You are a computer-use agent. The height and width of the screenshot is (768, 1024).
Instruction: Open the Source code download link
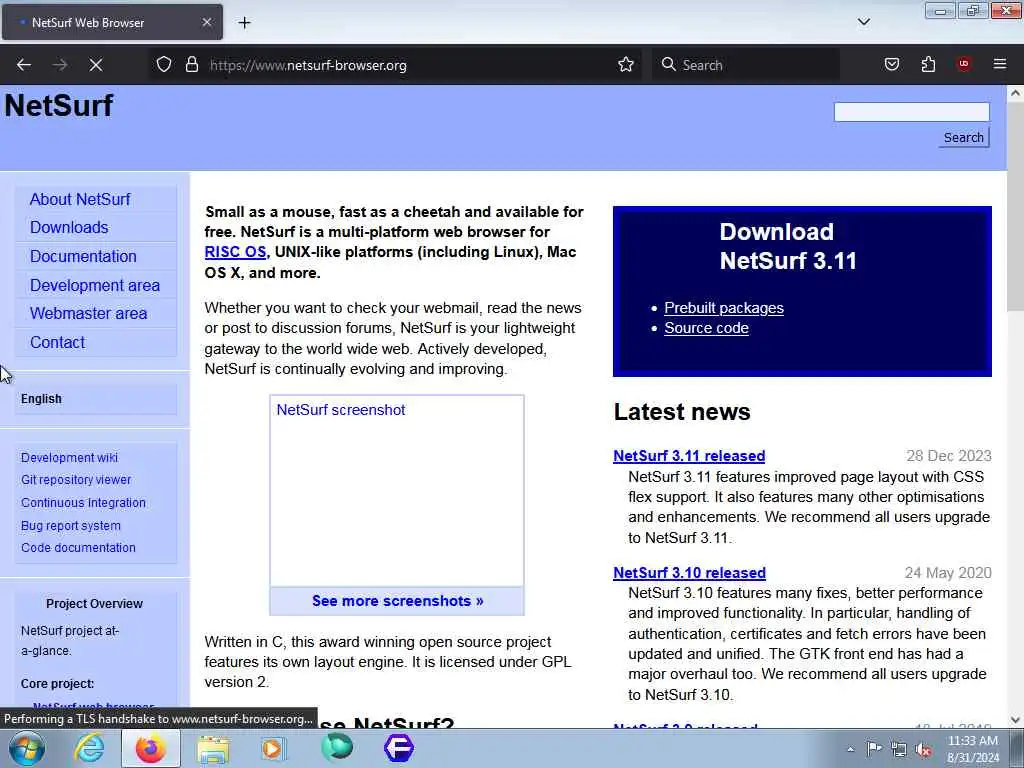pyautogui.click(x=706, y=328)
